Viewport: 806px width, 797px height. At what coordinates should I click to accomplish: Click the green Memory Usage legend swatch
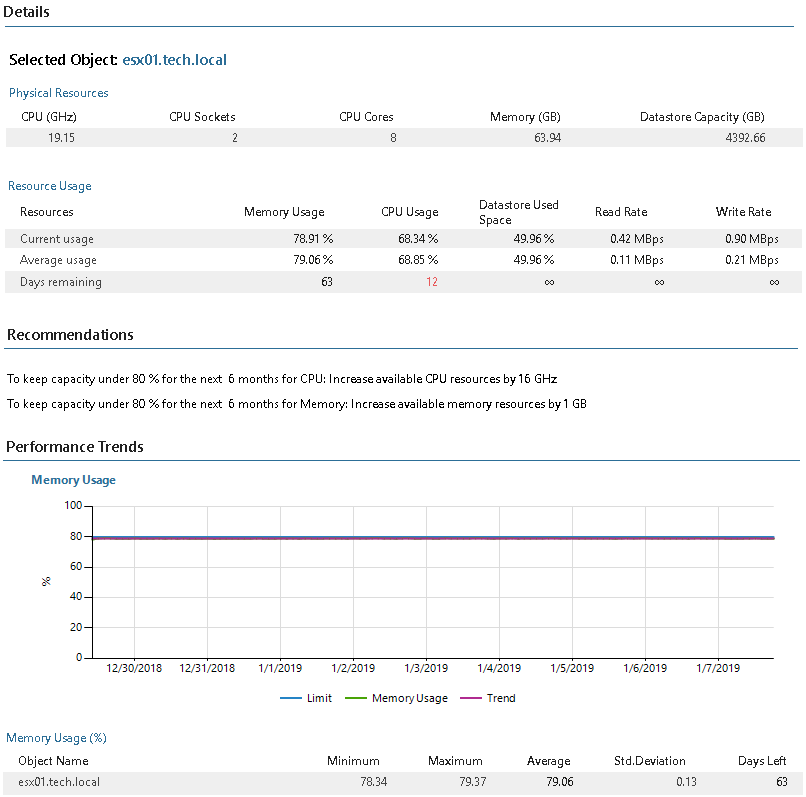(x=356, y=698)
